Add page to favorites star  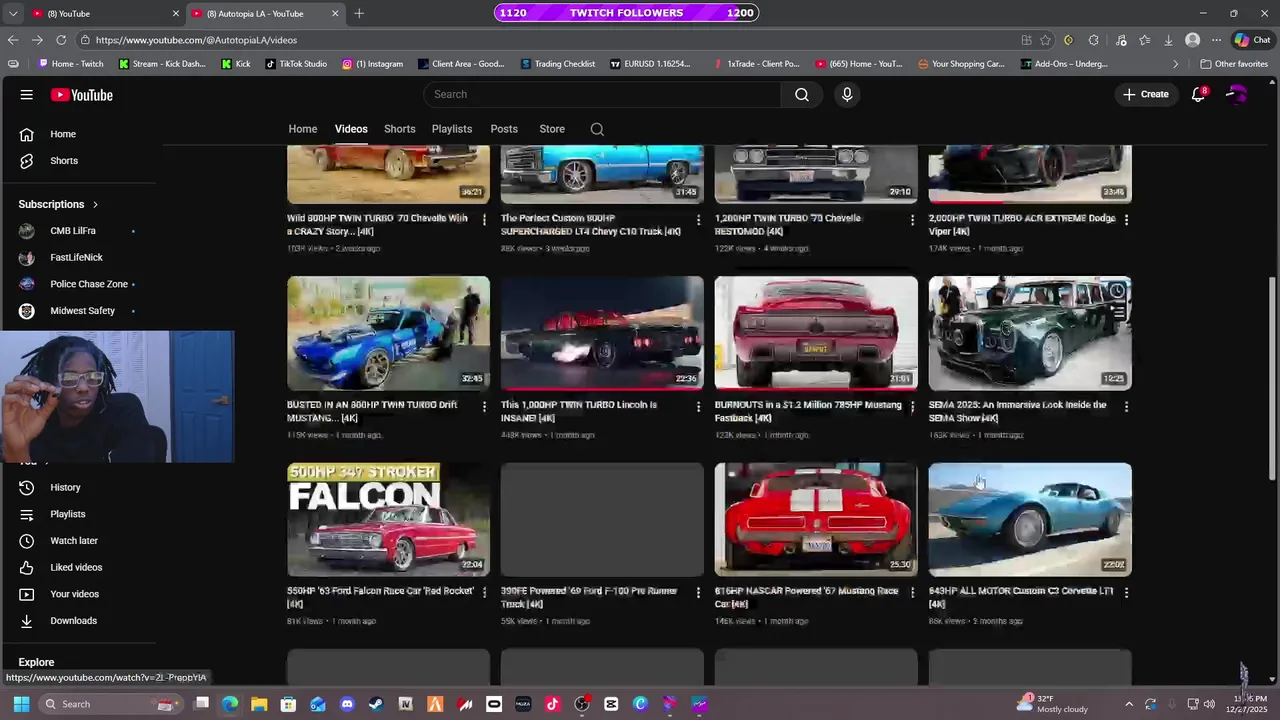click(x=1045, y=40)
